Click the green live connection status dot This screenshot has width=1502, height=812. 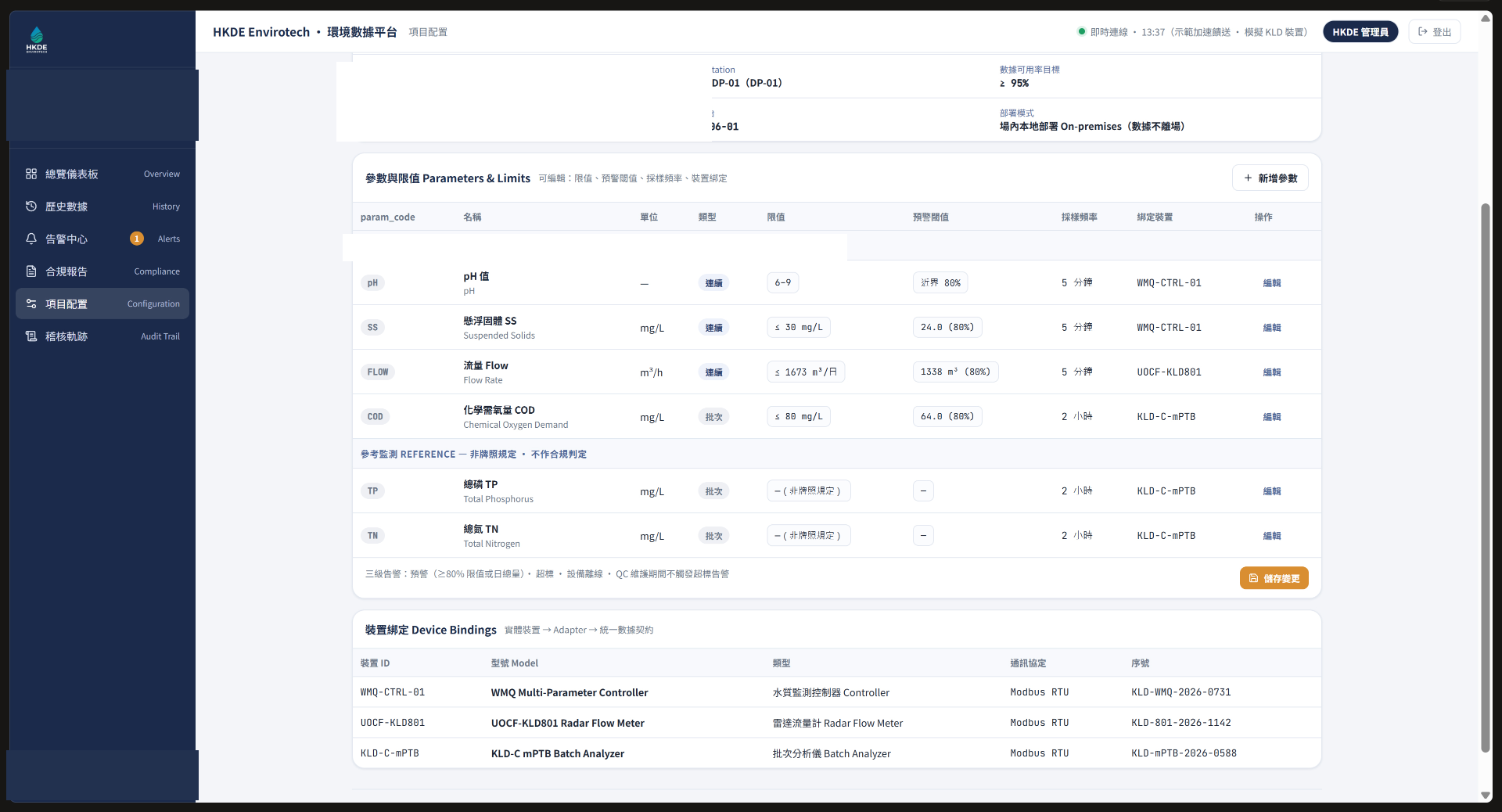(x=1082, y=31)
